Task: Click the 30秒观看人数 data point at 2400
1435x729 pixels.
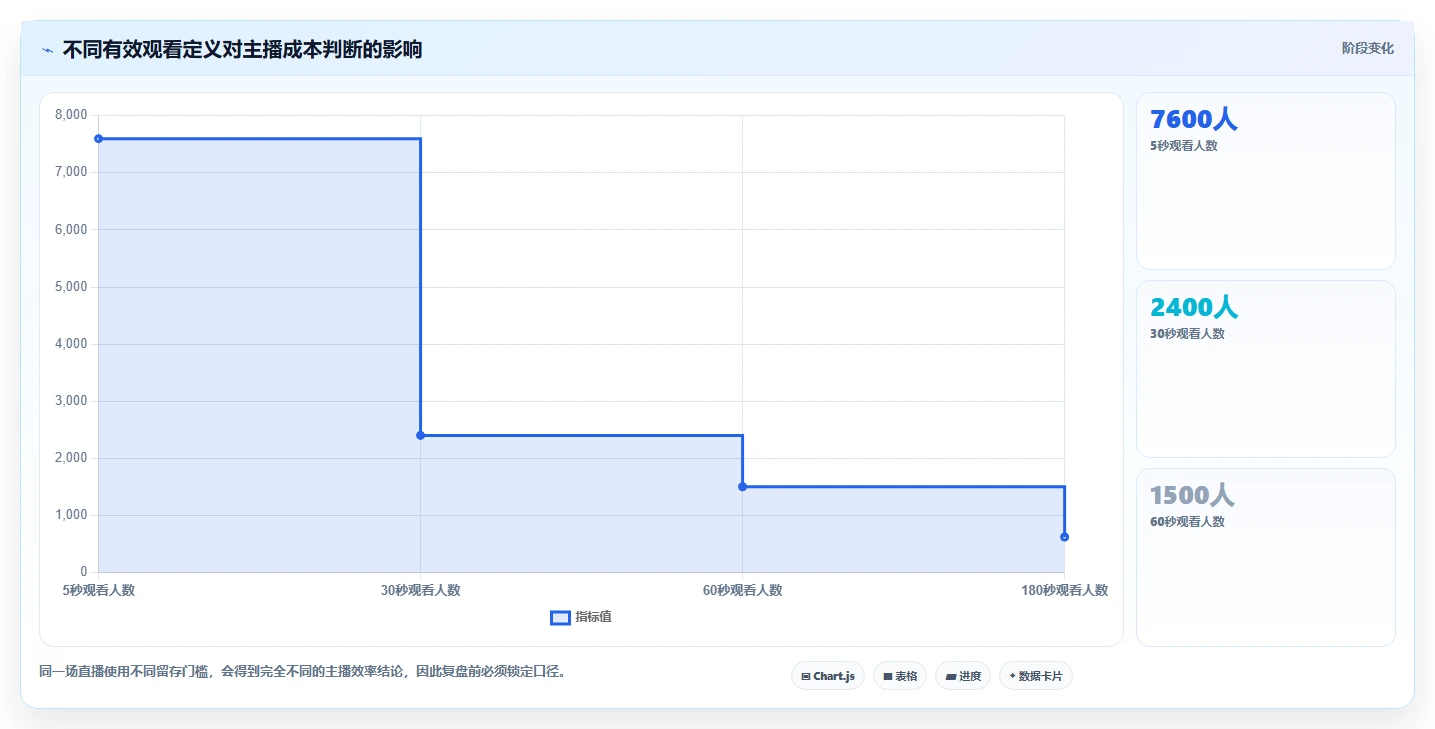Action: point(420,435)
